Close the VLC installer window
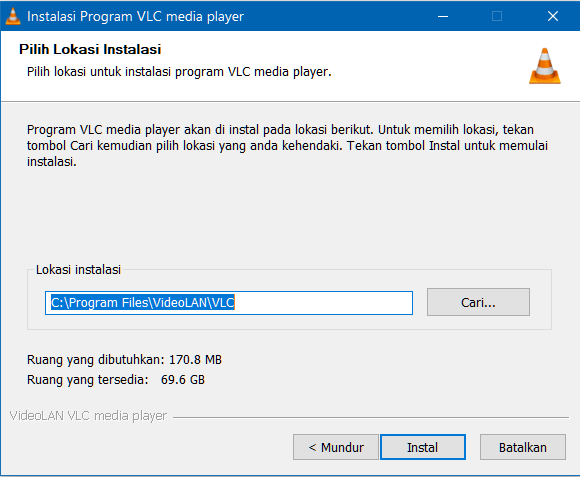The image size is (580, 477). coord(553,16)
